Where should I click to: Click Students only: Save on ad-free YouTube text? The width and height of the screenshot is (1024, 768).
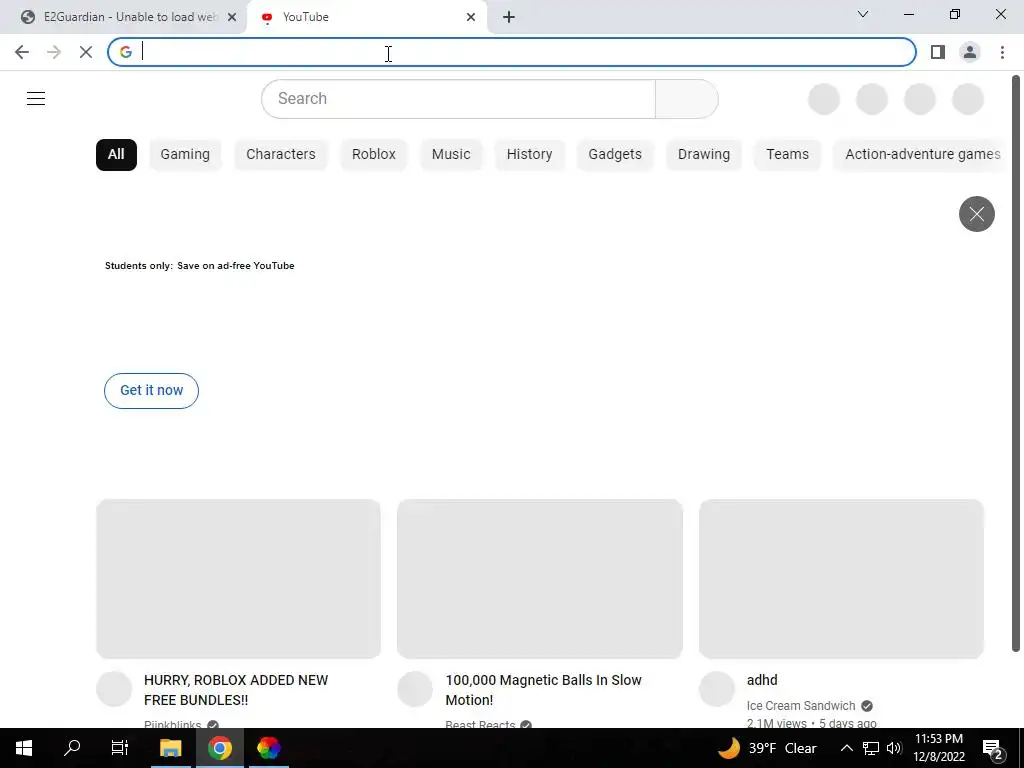(x=200, y=266)
